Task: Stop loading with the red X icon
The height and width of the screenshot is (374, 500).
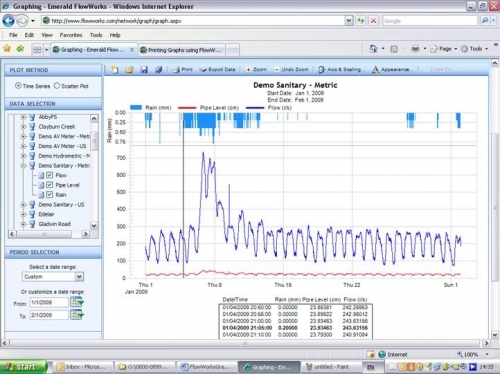Action: [x=373, y=21]
